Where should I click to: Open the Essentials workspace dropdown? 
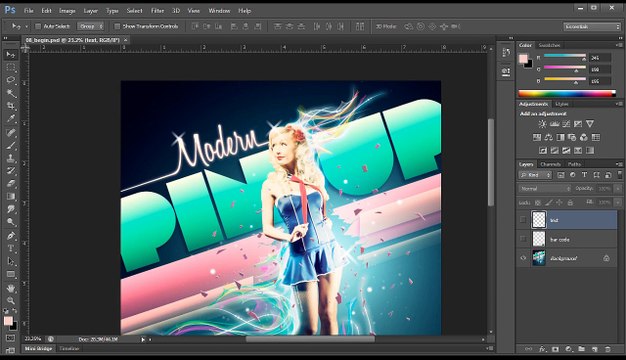coord(592,27)
